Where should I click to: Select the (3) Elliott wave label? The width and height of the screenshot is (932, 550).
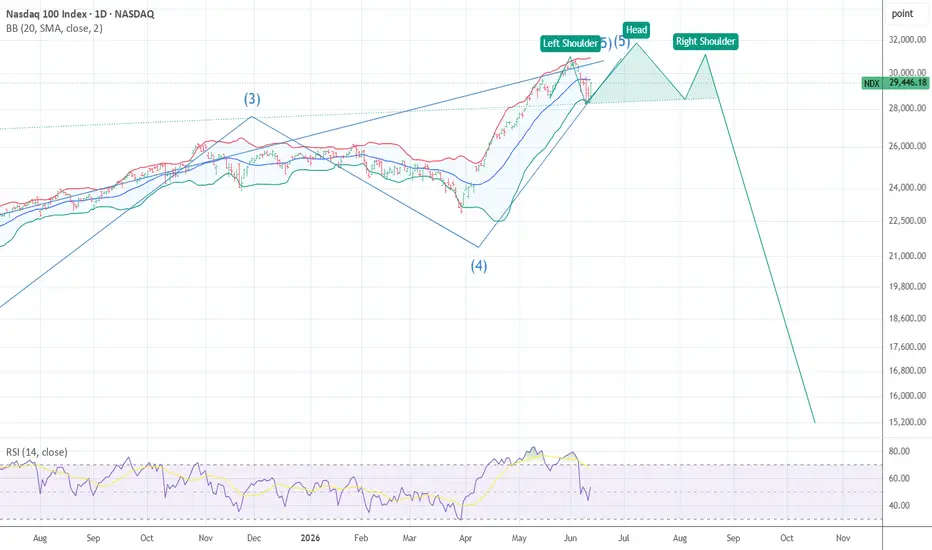tap(252, 99)
